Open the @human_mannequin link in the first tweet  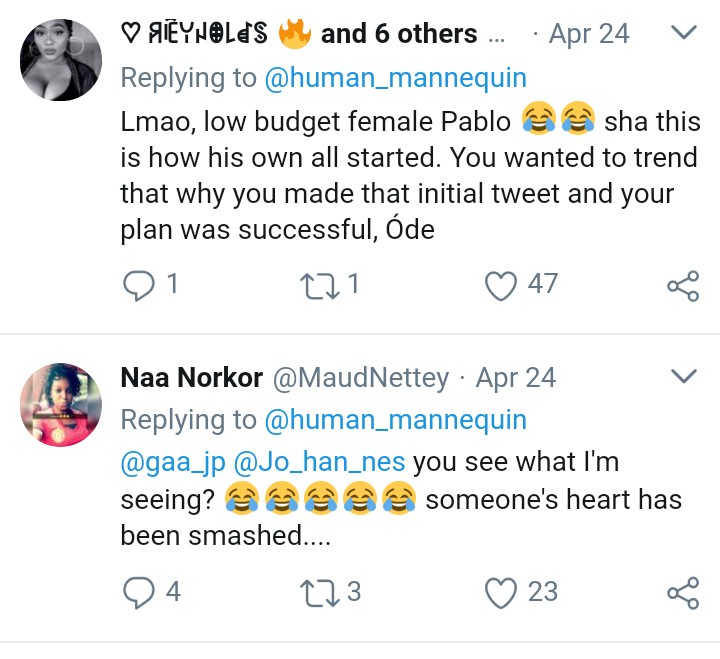coord(395,78)
